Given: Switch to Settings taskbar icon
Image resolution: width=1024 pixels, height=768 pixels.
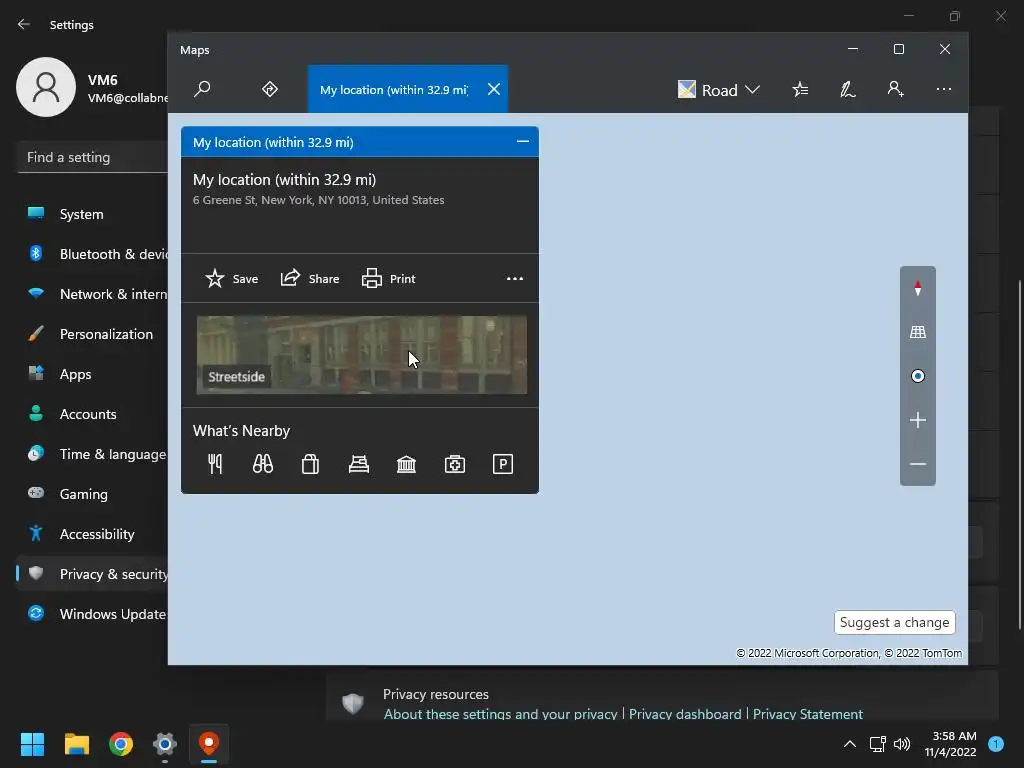Looking at the screenshot, I should click(x=165, y=743).
